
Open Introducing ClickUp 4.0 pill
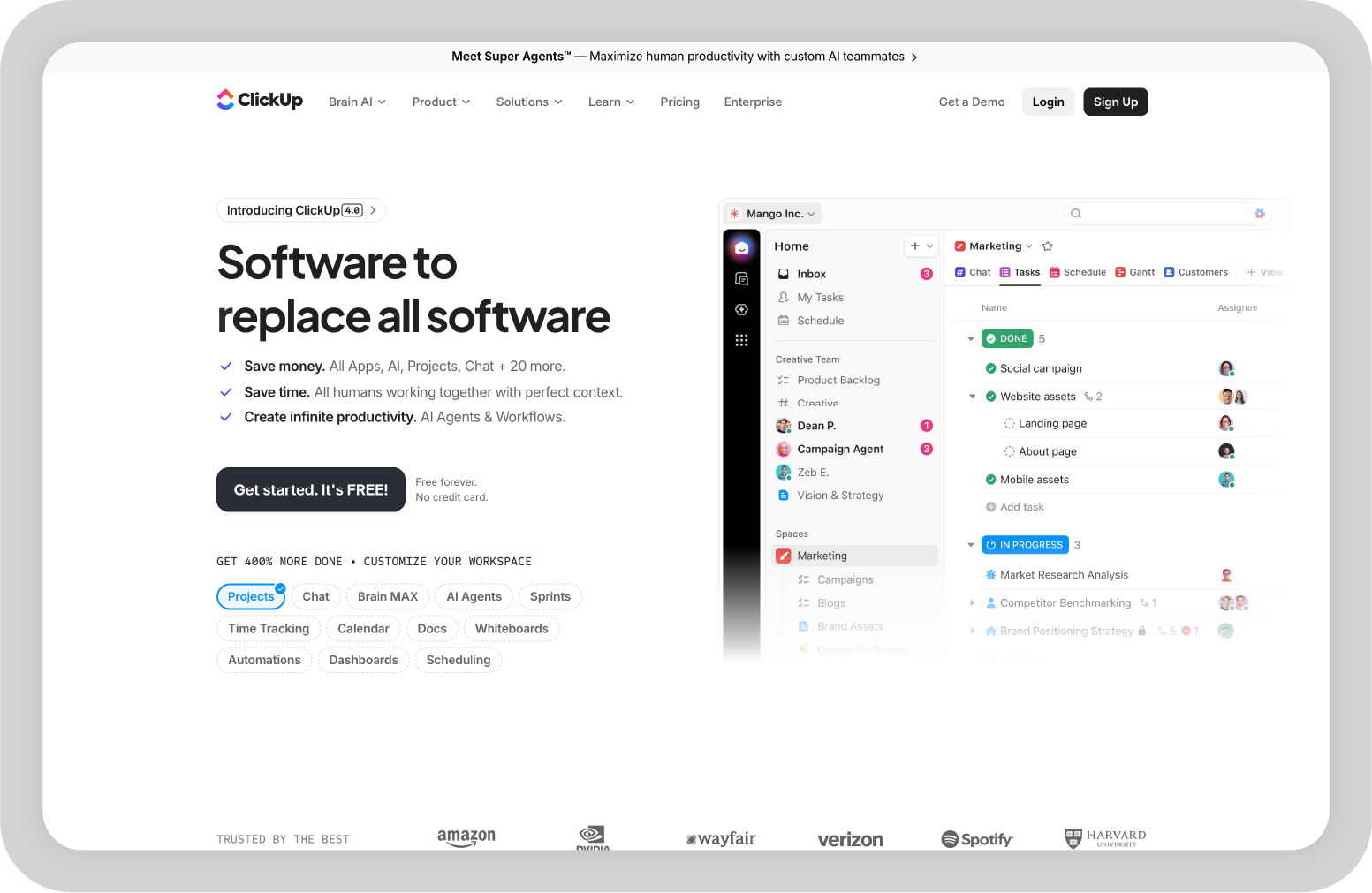tap(301, 210)
